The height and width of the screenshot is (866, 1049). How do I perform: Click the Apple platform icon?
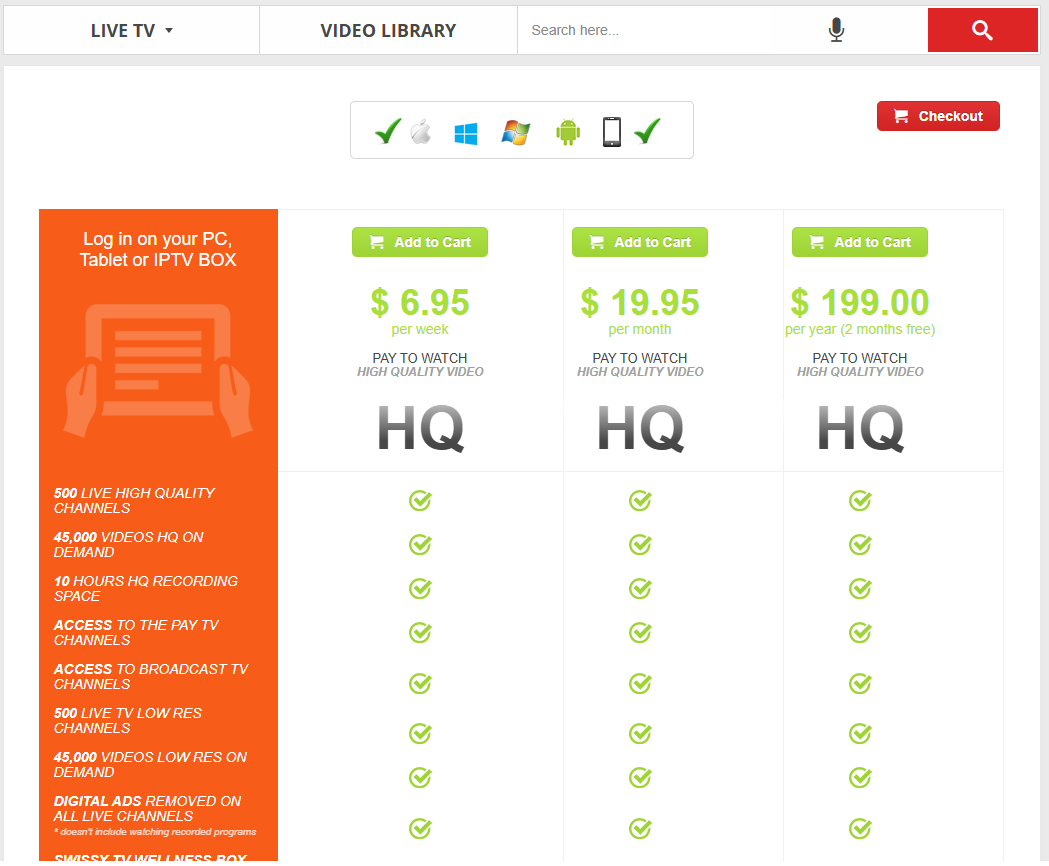coord(420,132)
